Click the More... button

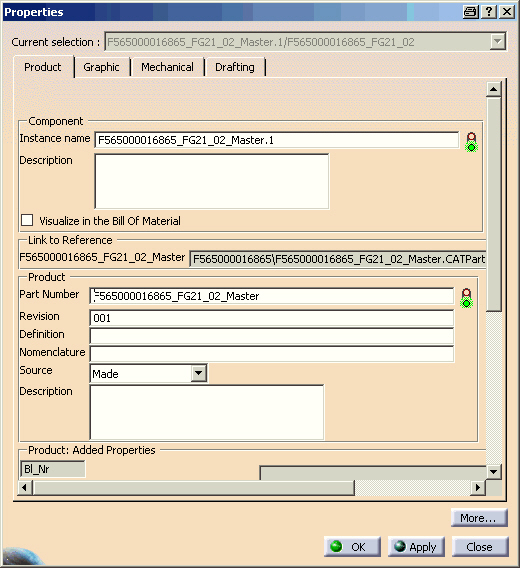479,518
